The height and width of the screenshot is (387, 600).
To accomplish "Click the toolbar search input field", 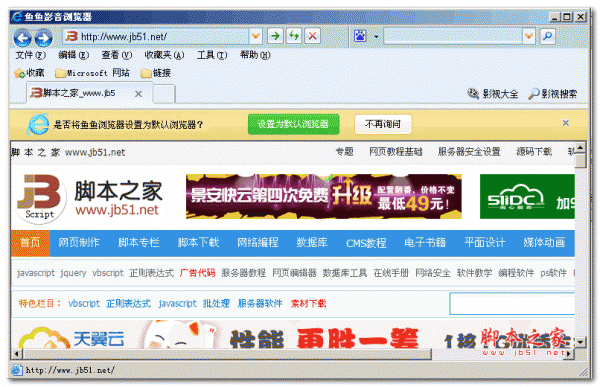I will coord(453,36).
